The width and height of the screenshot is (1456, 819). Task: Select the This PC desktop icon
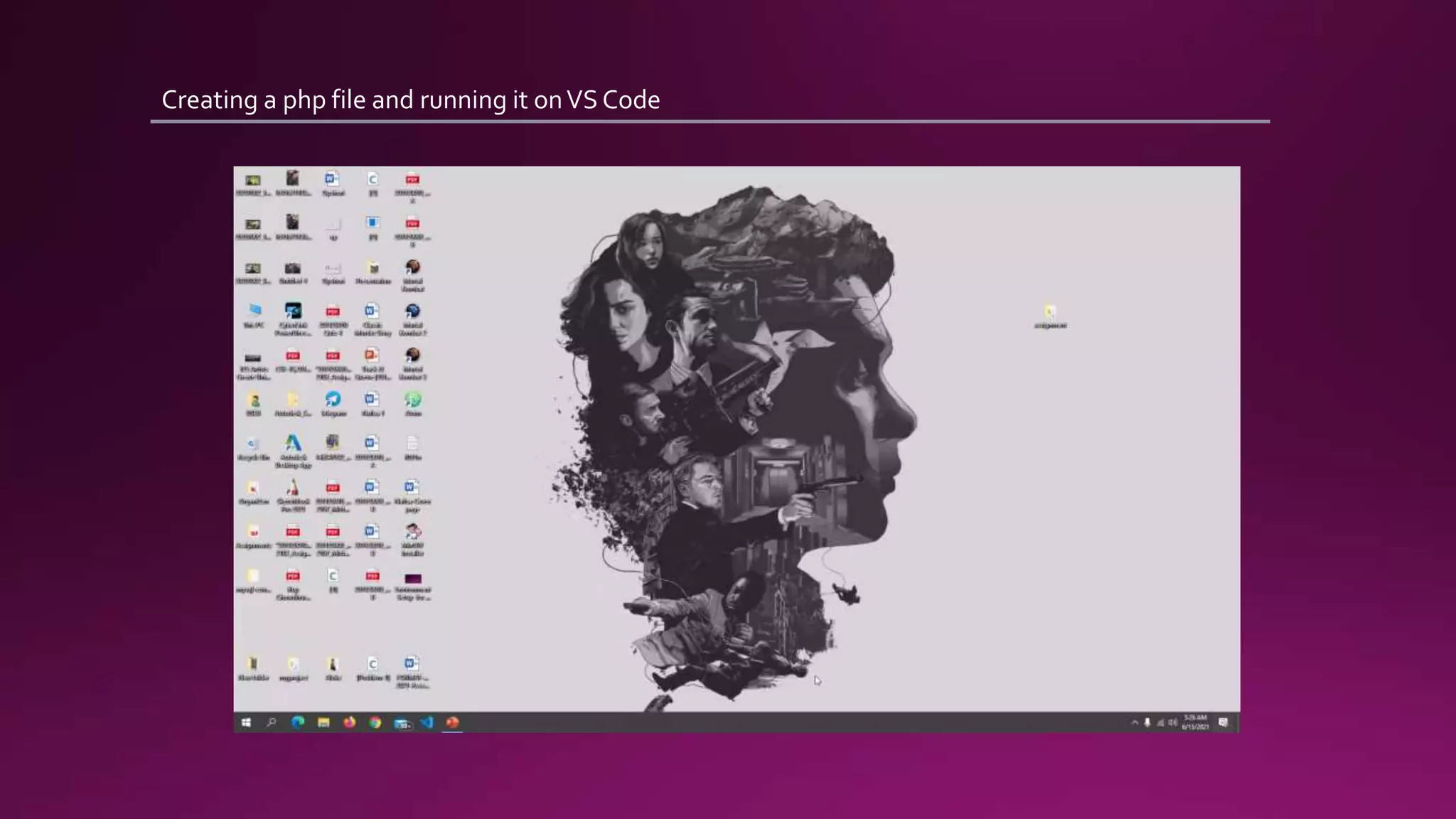[x=254, y=311]
